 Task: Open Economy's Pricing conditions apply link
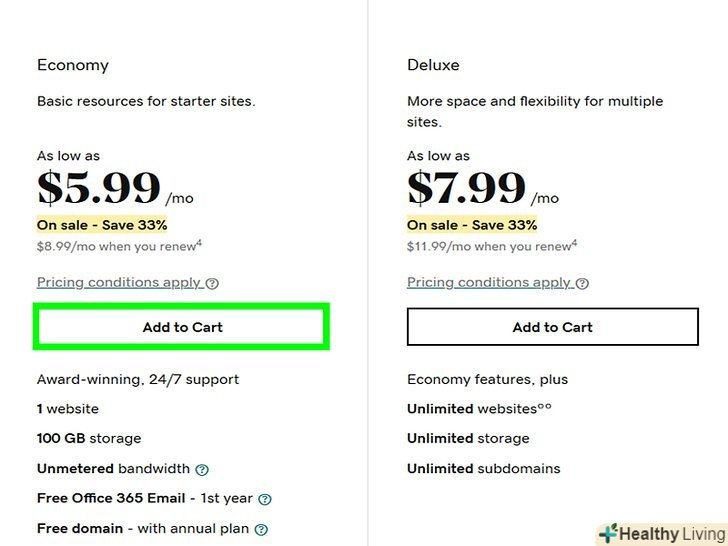pos(119,282)
